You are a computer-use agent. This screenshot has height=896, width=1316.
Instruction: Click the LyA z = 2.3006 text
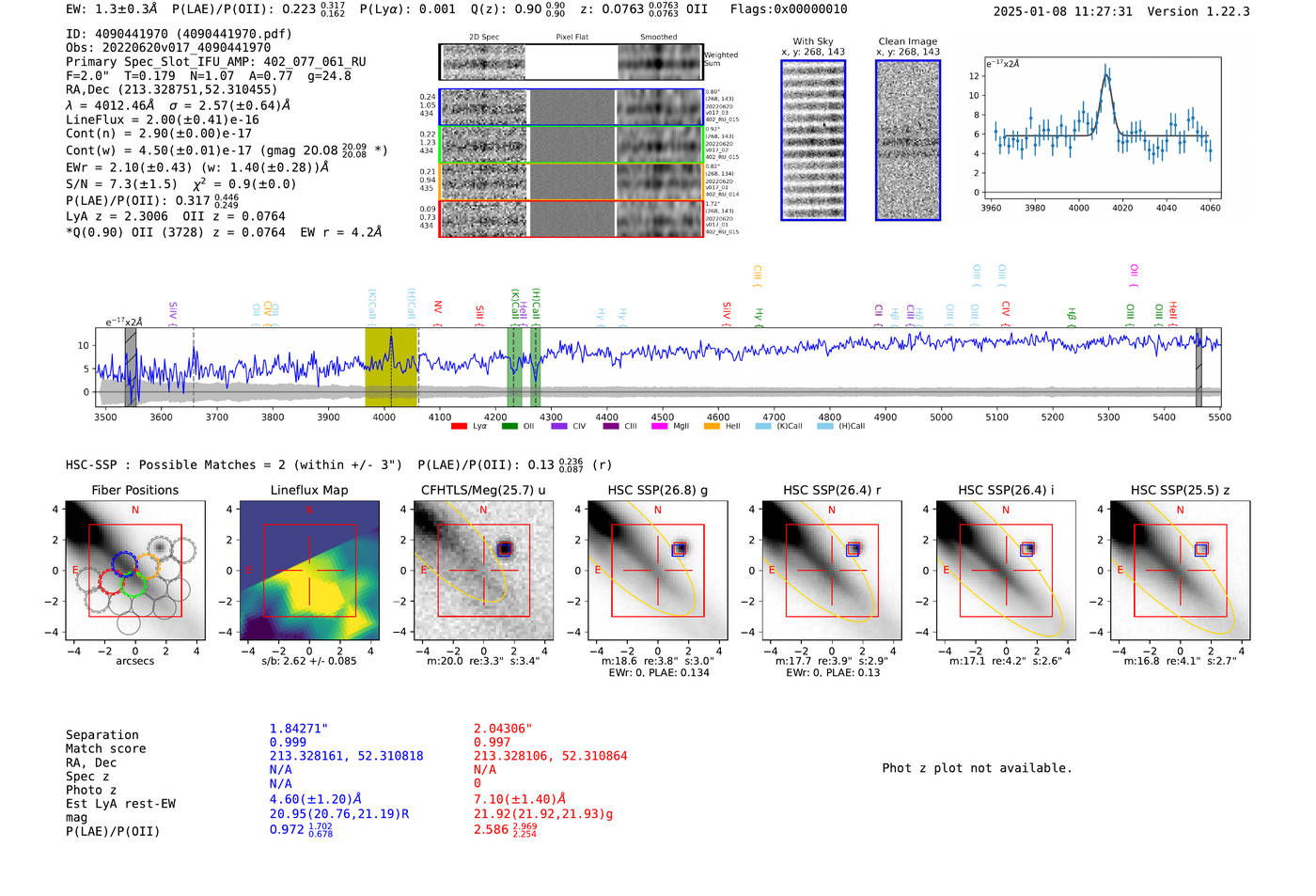(117, 216)
